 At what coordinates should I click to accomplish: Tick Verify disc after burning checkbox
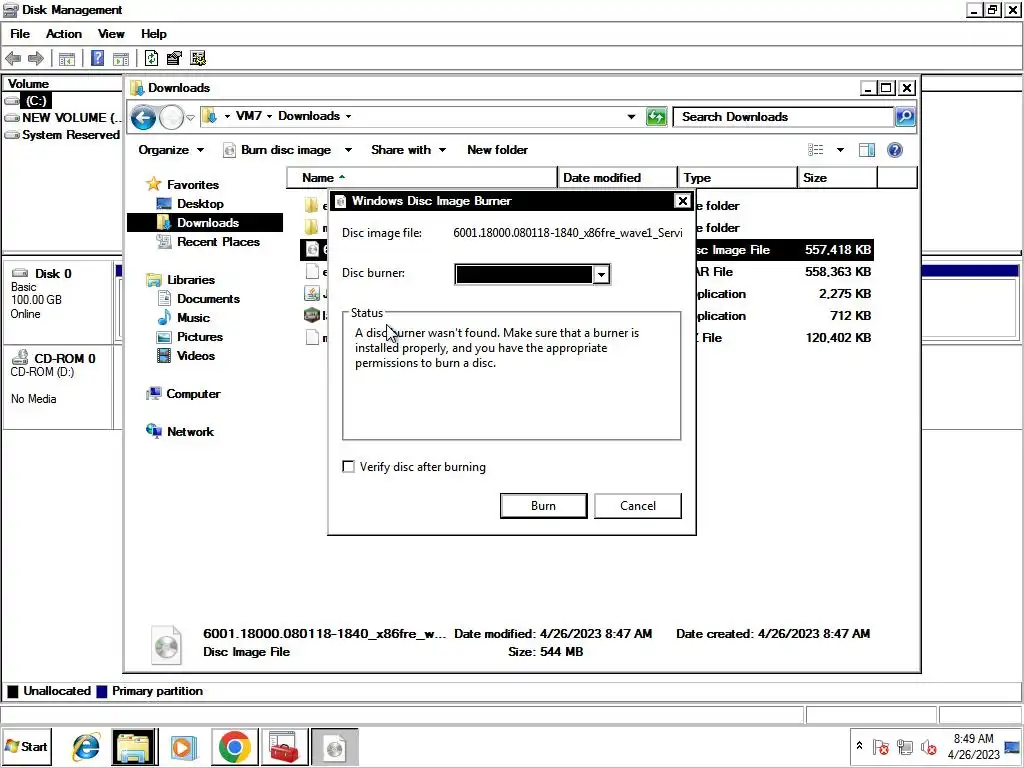(348, 467)
